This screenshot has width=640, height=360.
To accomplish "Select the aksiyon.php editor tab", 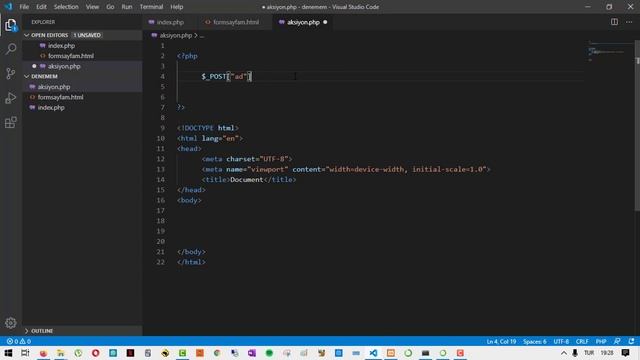I will tap(303, 22).
